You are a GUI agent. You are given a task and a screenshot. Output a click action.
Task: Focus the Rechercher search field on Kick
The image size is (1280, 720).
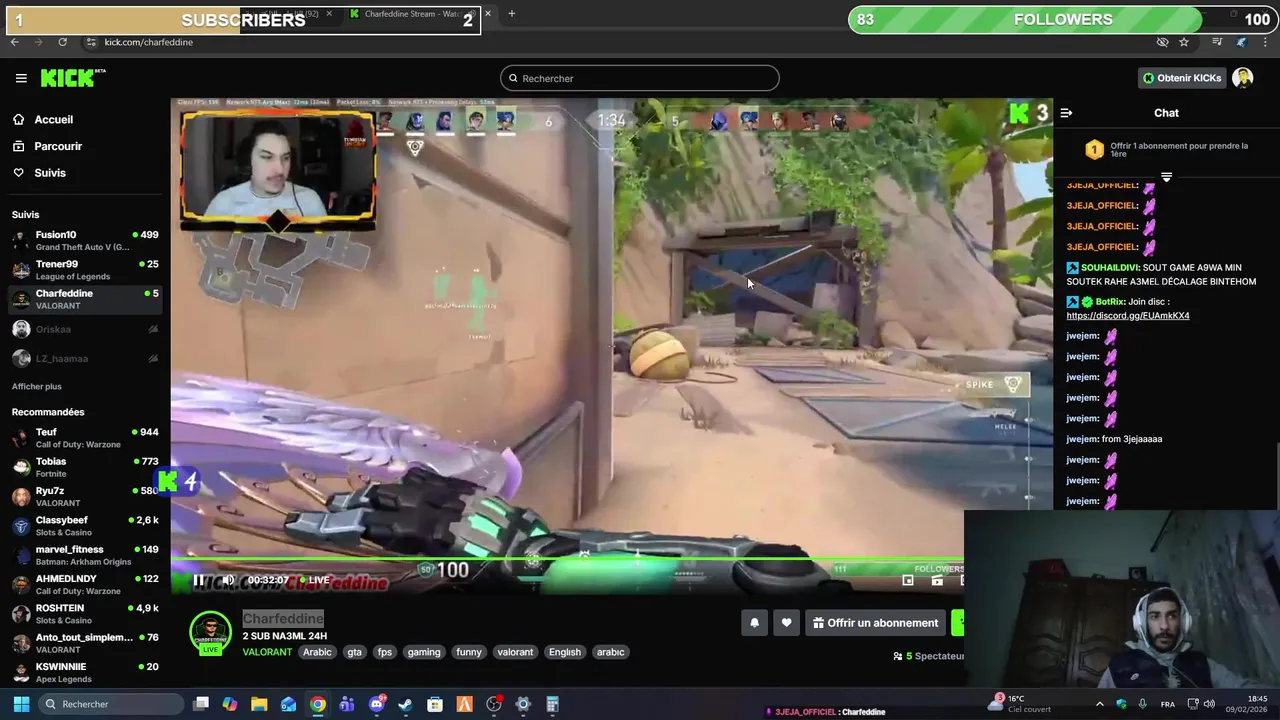point(640,78)
